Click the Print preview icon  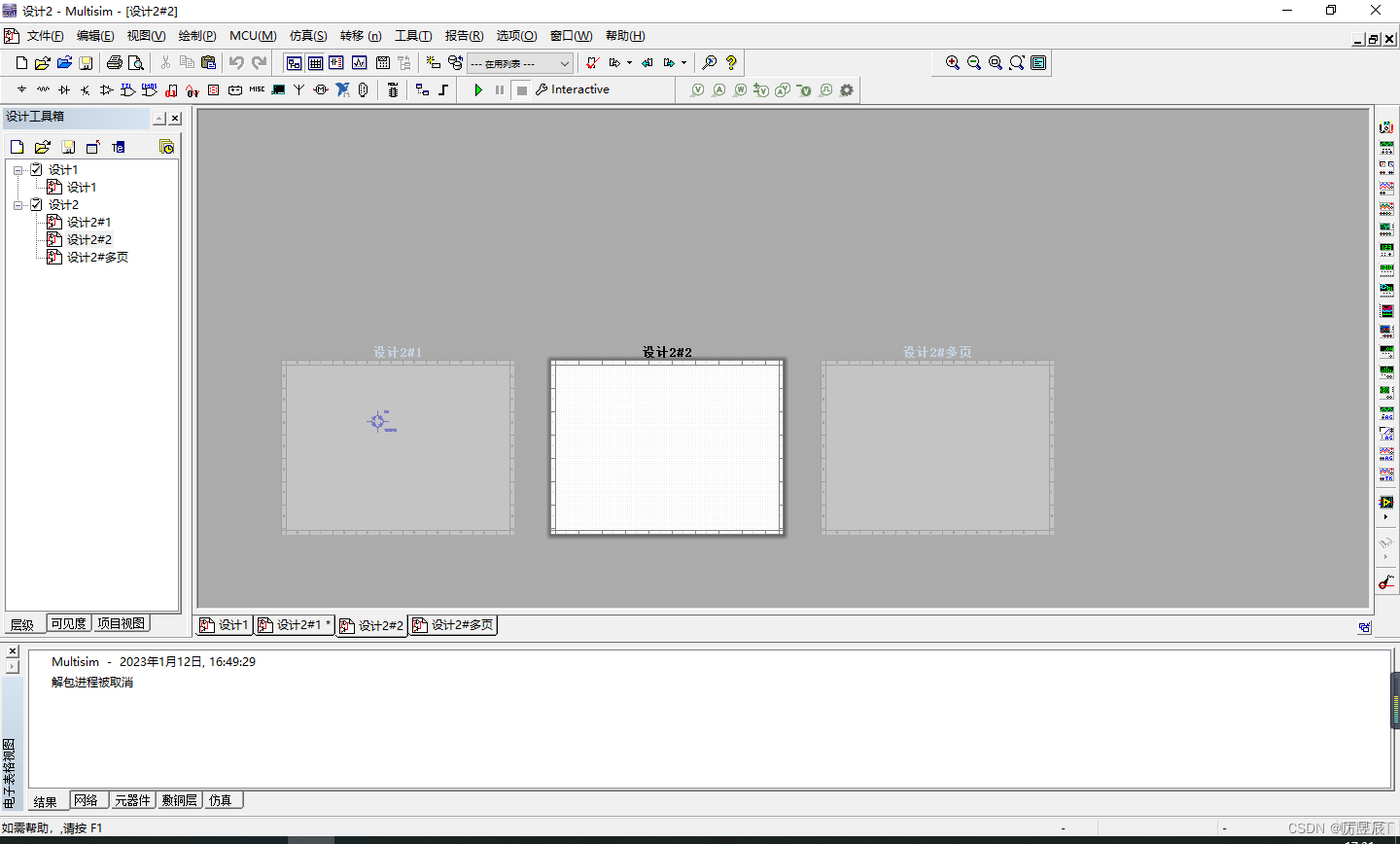click(x=136, y=62)
